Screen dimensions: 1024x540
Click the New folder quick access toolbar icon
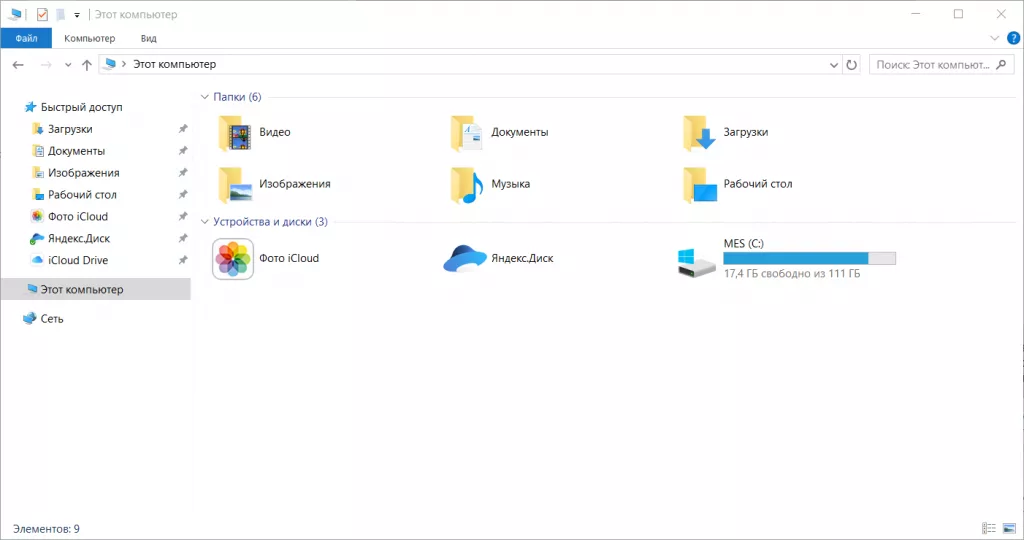[60, 14]
